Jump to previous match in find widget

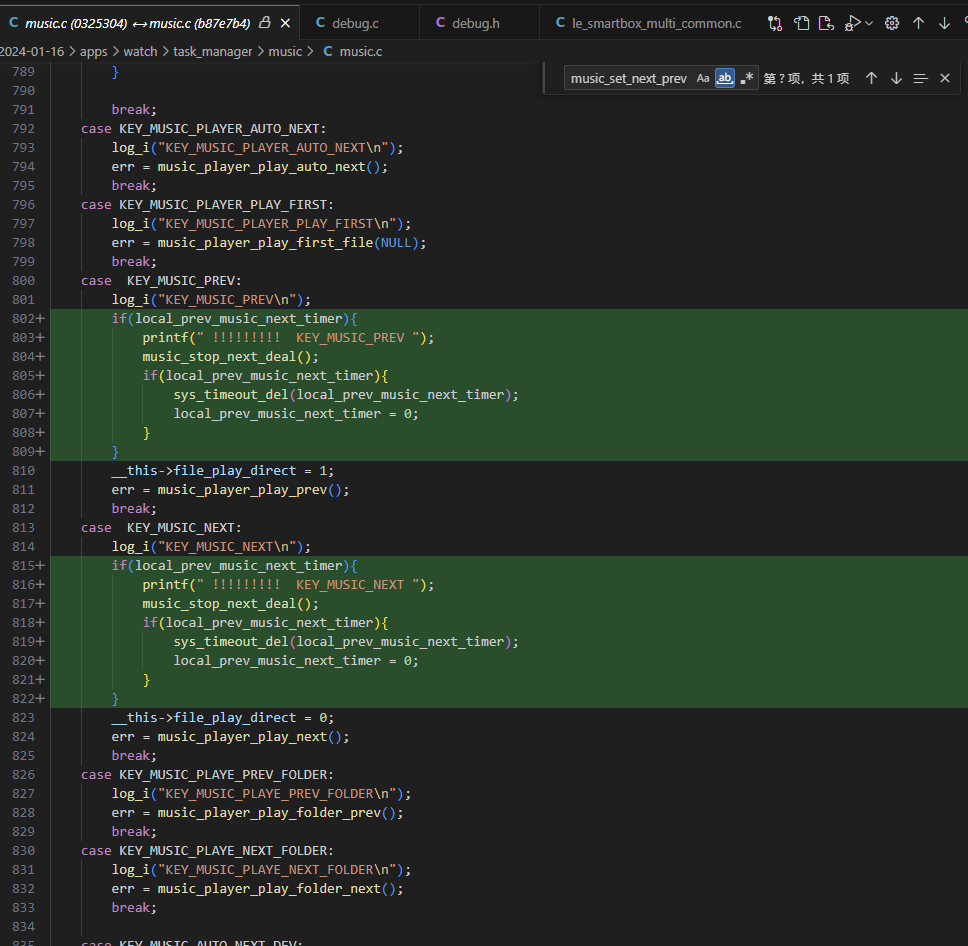871,78
